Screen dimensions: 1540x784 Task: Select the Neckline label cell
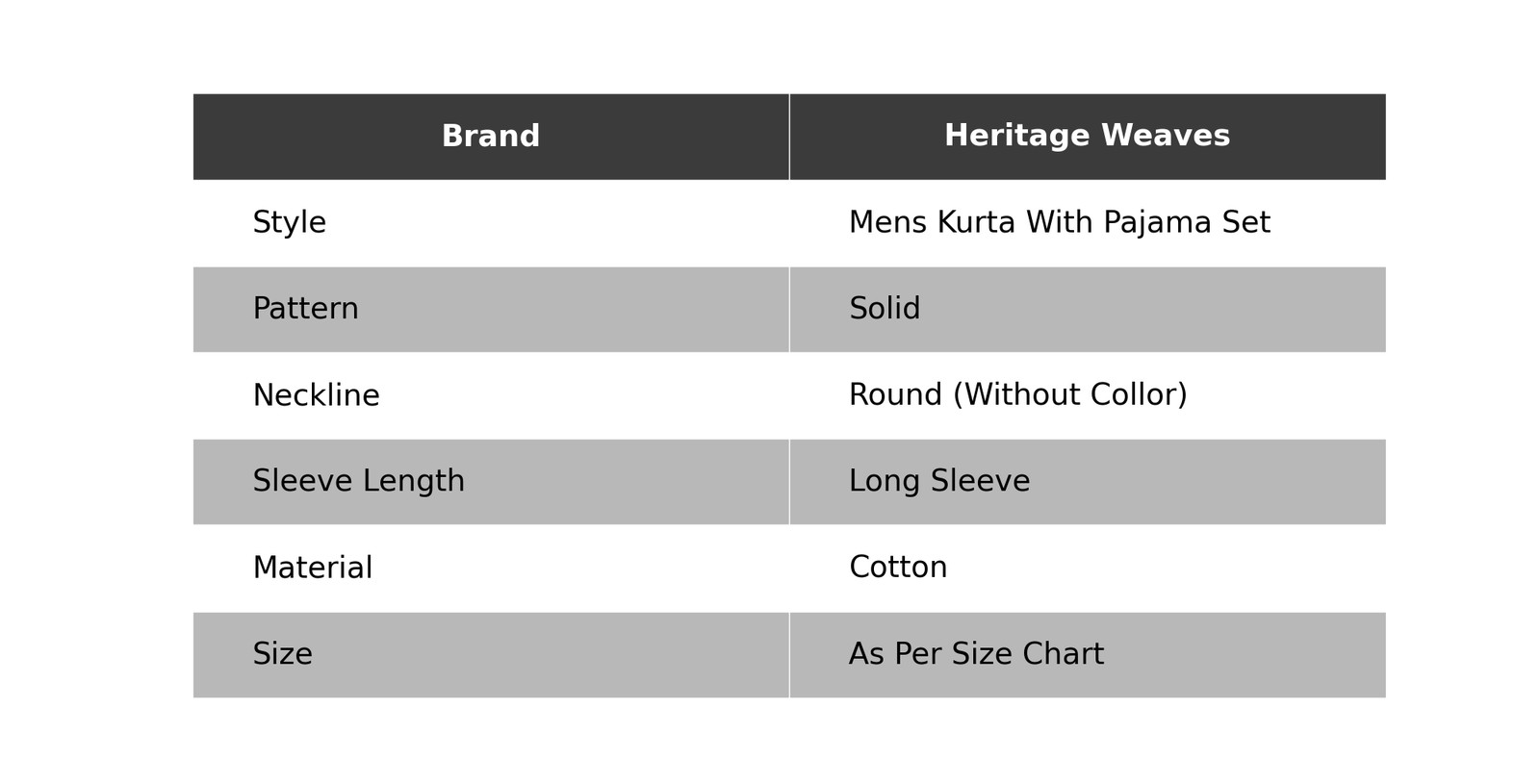coord(316,395)
